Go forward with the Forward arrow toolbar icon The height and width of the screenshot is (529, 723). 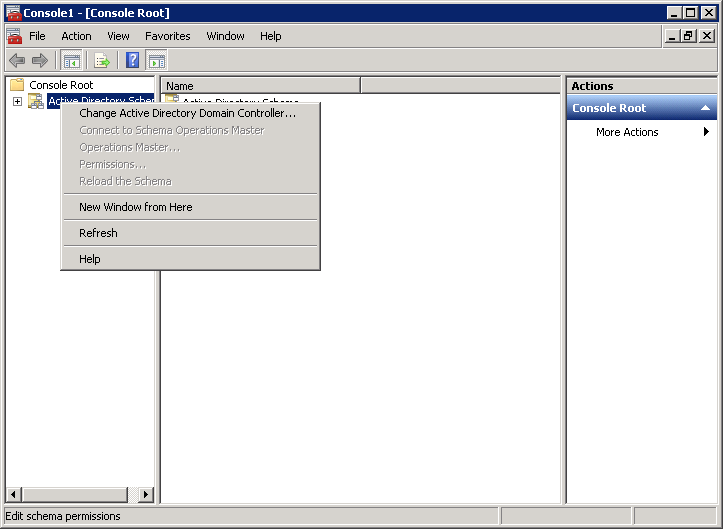(x=40, y=60)
